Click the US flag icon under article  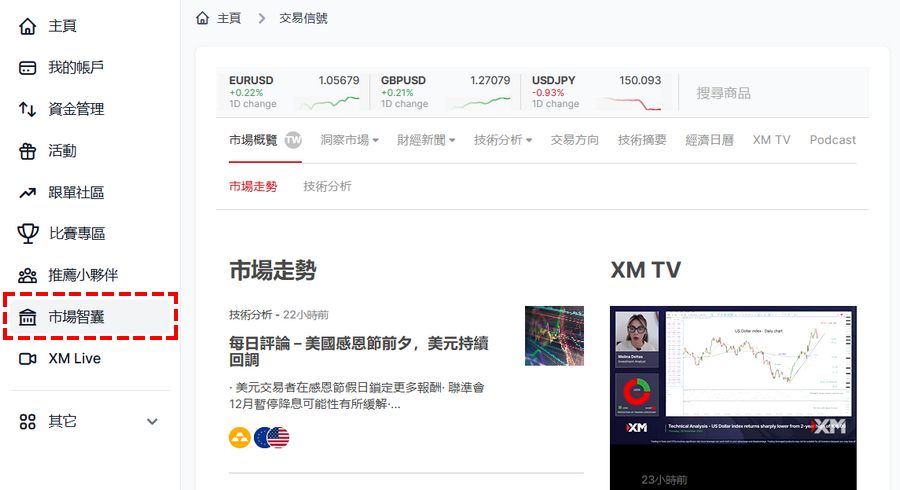click(x=278, y=438)
